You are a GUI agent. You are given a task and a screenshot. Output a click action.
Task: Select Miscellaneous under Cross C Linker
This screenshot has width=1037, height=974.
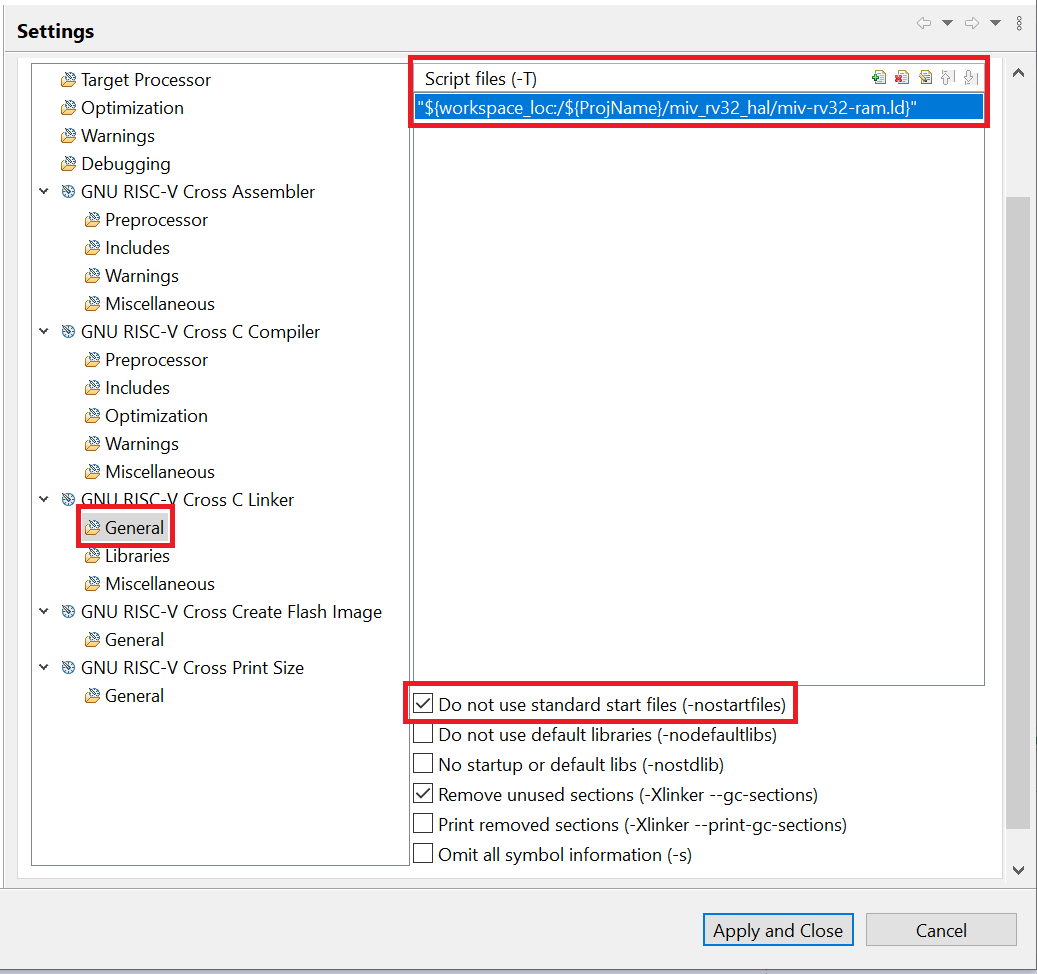click(159, 584)
